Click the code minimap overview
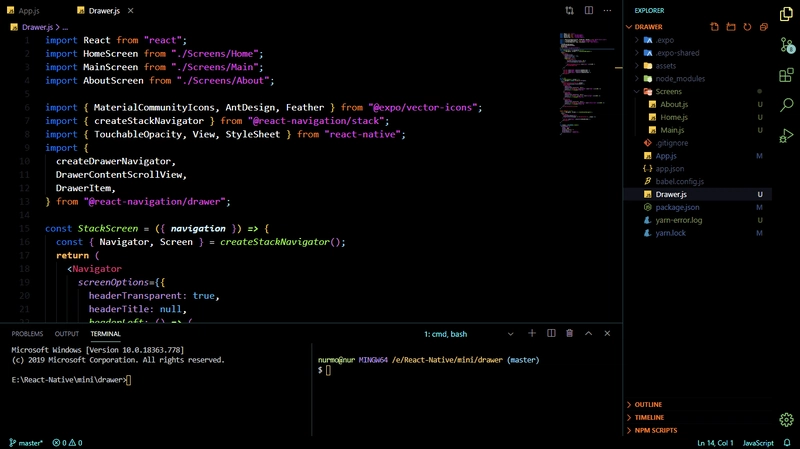Viewport: 800px width, 449px height. pos(586,84)
